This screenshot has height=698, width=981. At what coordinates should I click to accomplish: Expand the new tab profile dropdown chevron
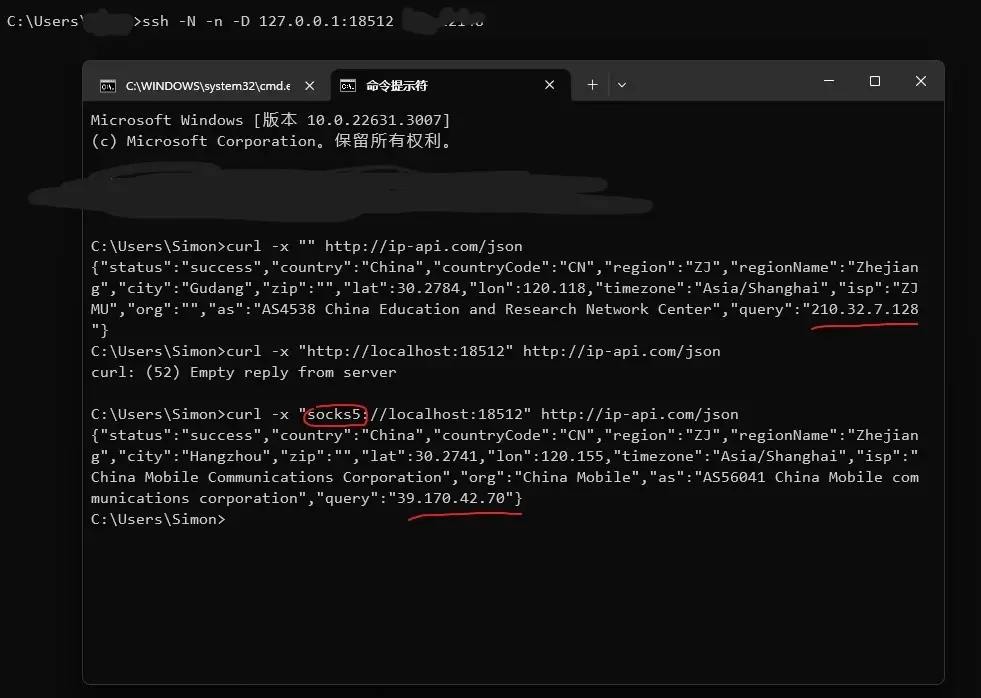[x=622, y=85]
